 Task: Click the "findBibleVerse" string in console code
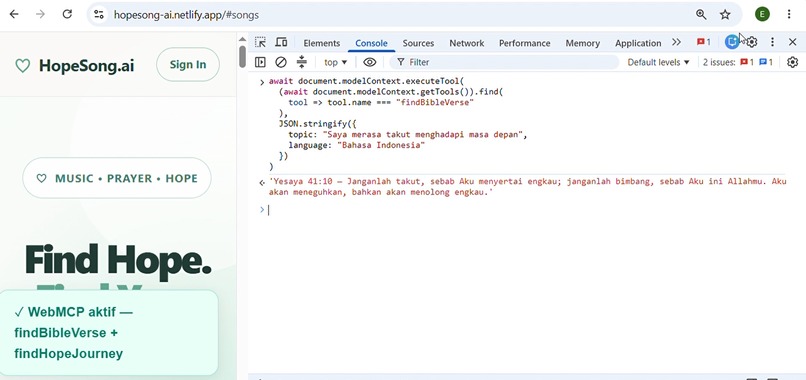(435, 102)
